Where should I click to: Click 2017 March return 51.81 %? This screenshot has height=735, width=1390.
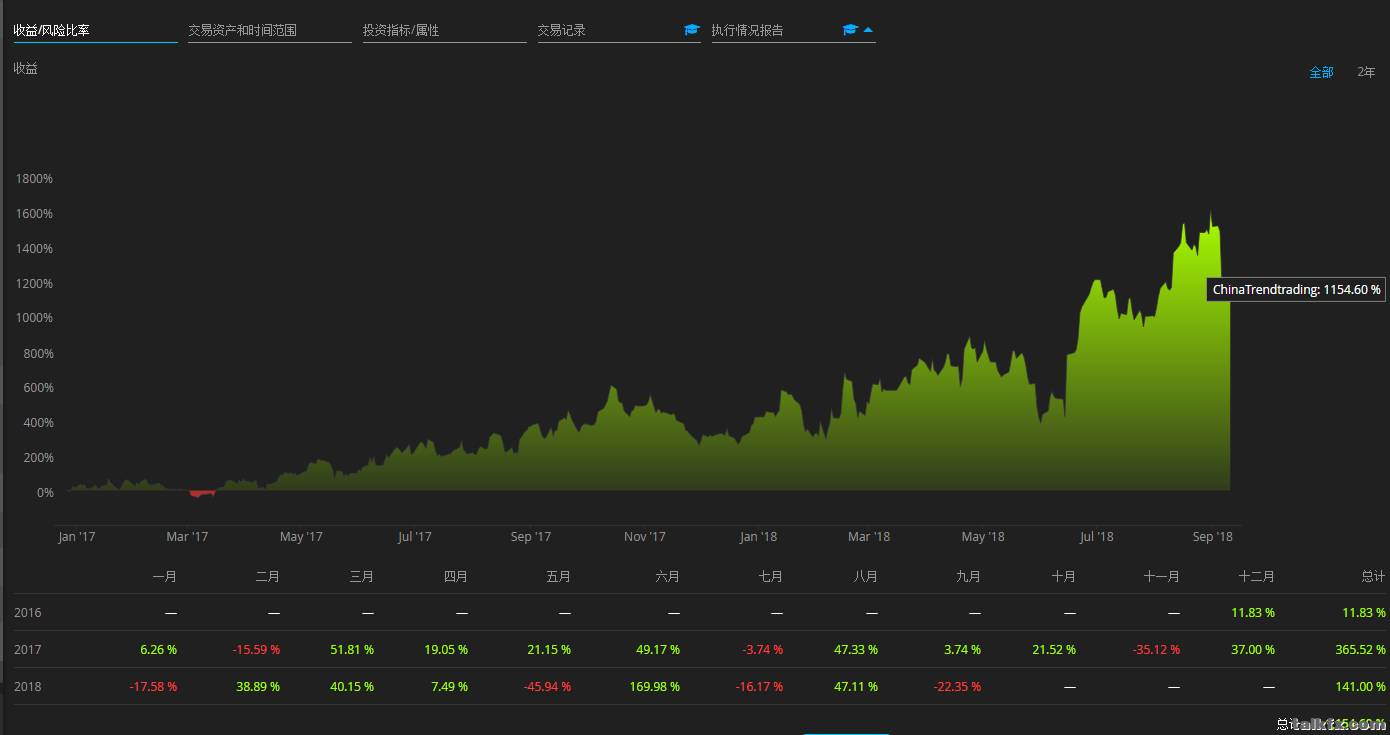tap(351, 649)
